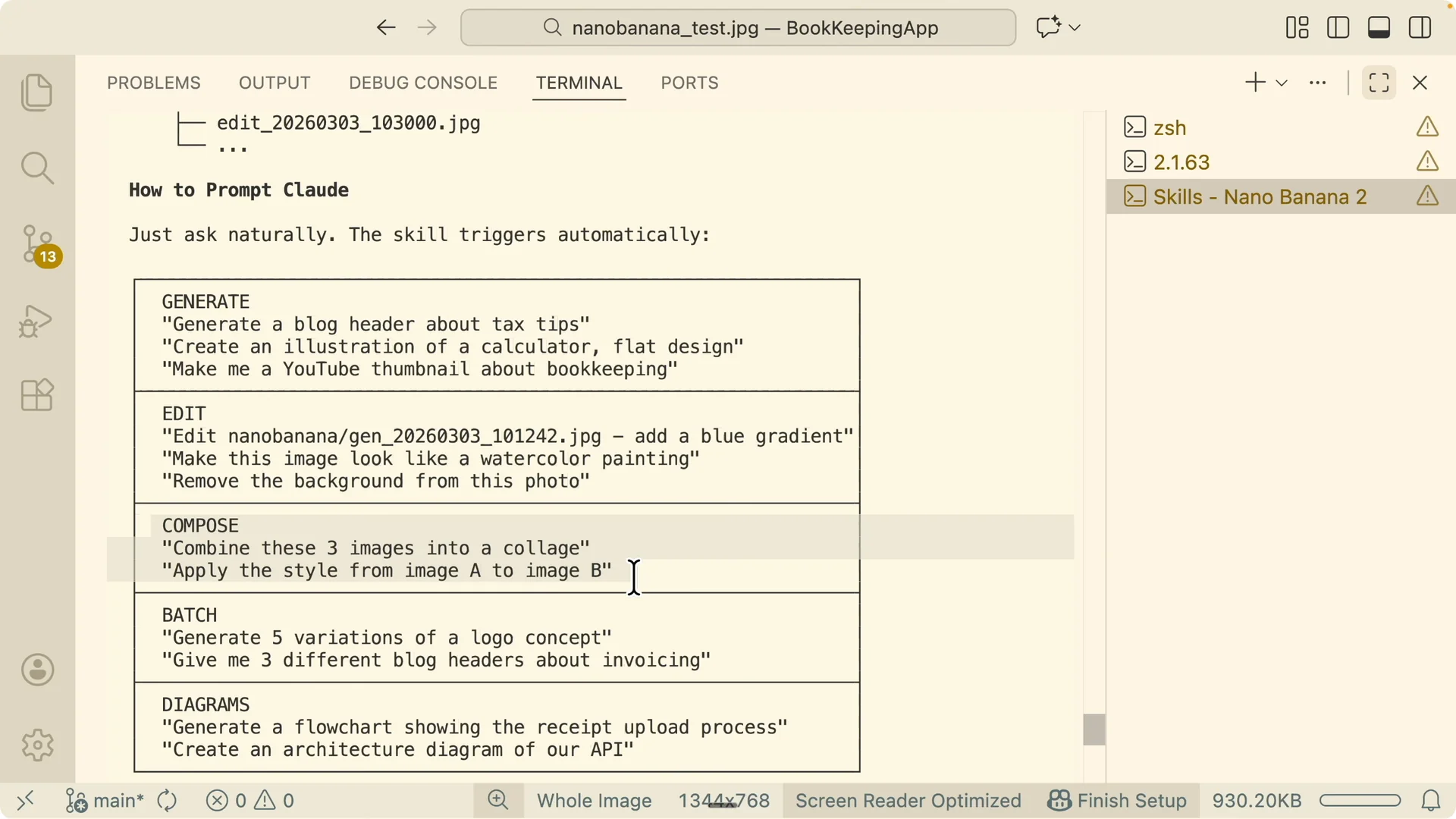Select the TERMINAL tab
This screenshot has height=819, width=1456.
(579, 83)
